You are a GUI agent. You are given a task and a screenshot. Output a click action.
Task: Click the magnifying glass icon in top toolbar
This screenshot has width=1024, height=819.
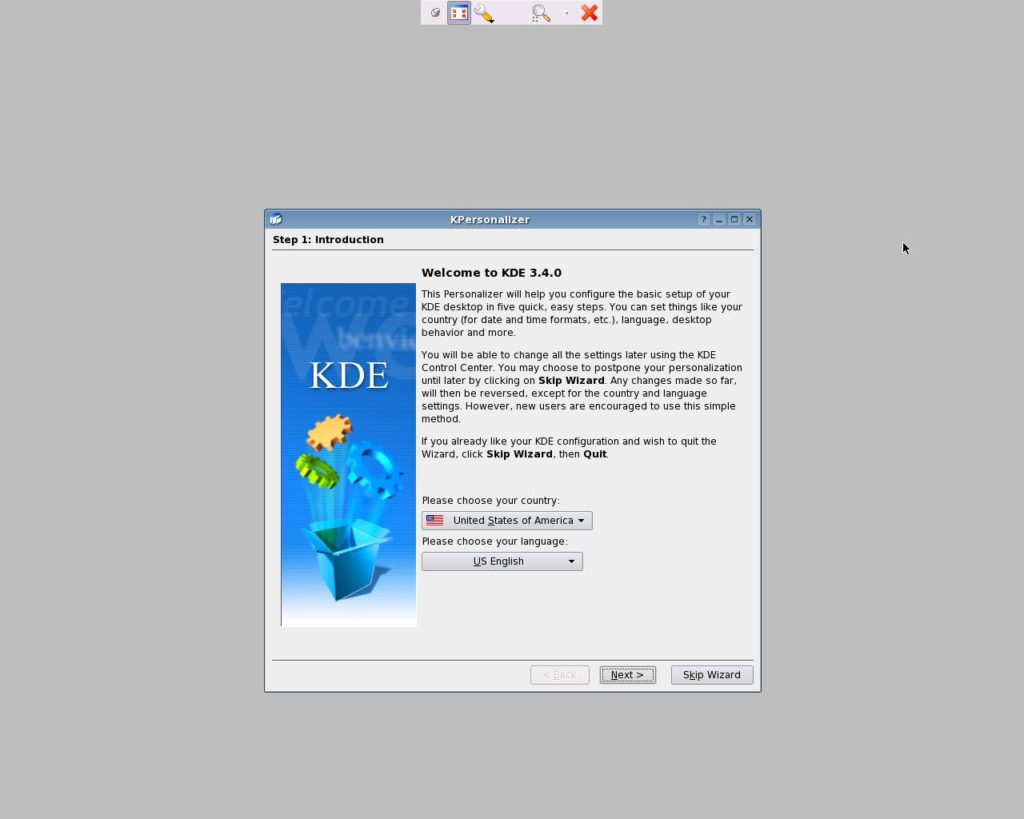click(541, 13)
